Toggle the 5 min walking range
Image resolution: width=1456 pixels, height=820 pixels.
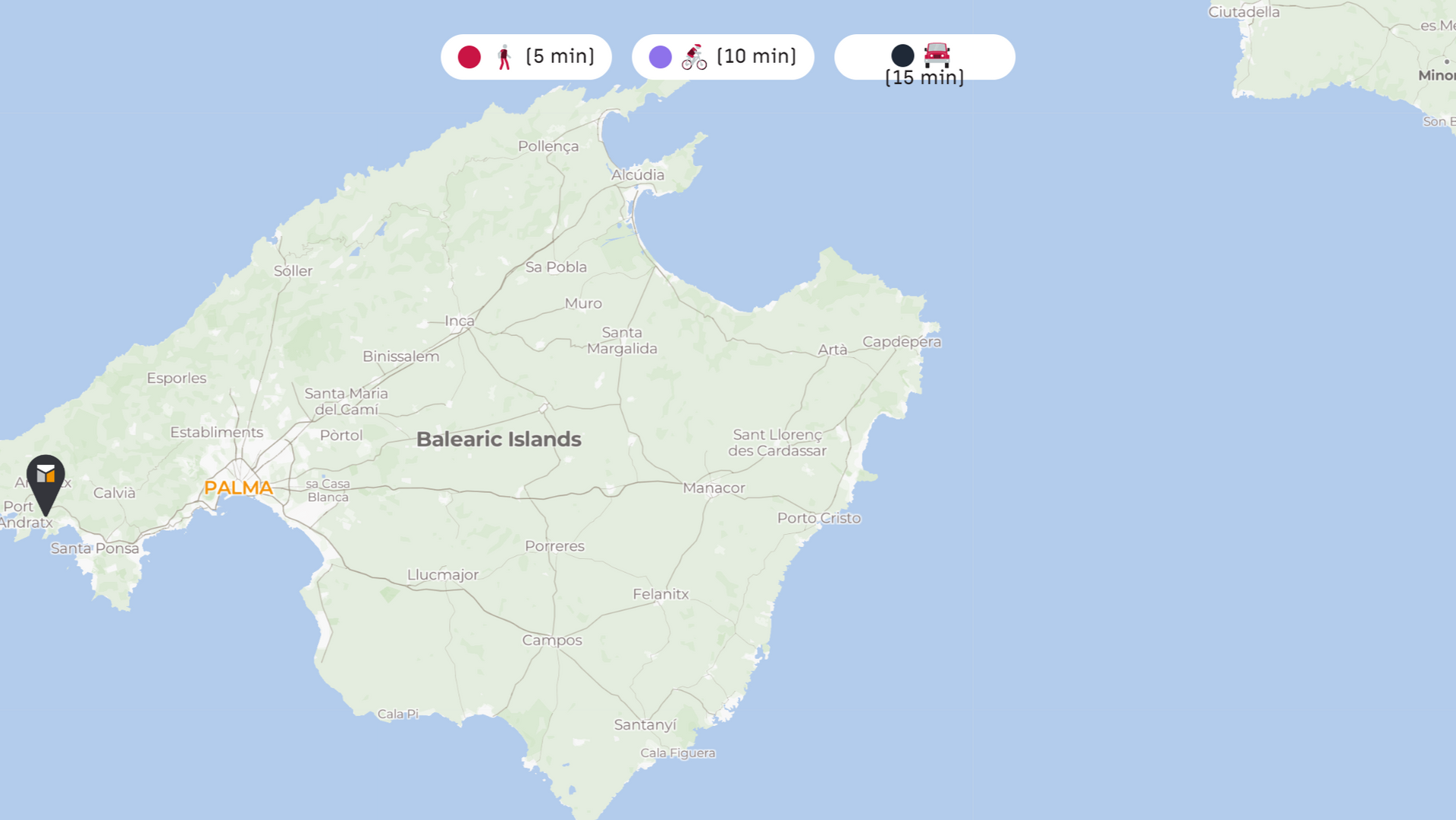tap(560, 57)
